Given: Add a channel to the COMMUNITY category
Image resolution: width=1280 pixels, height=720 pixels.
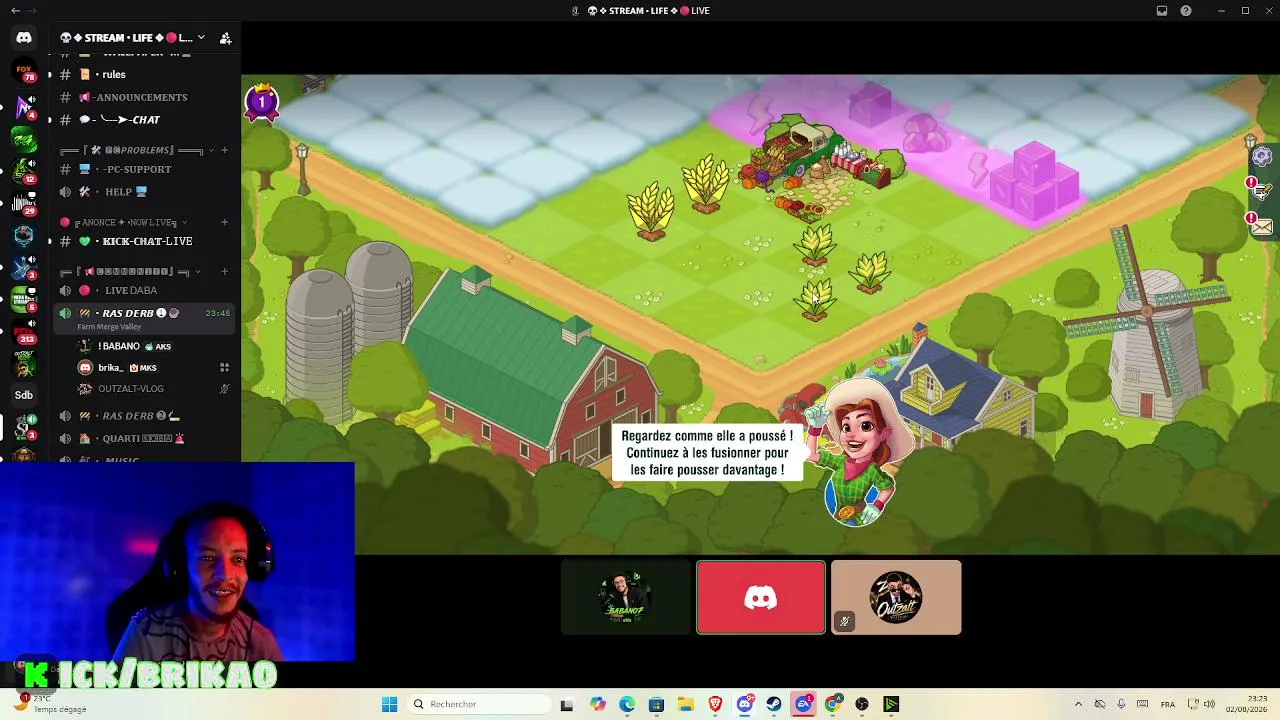Looking at the screenshot, I should tap(224, 271).
